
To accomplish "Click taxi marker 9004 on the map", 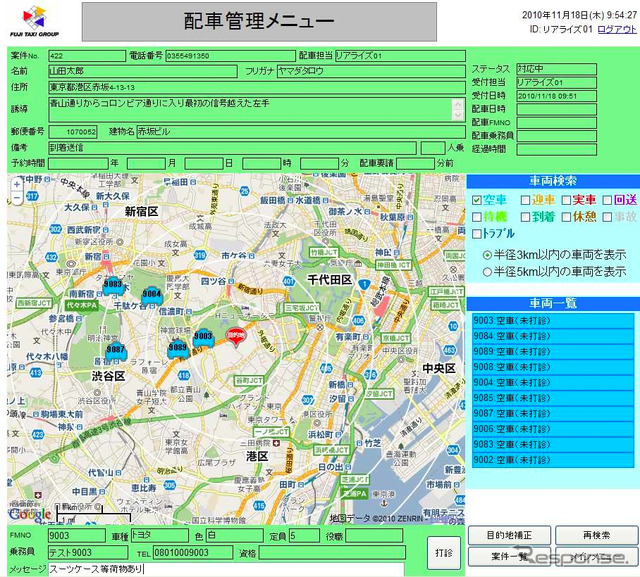I will 152,295.
